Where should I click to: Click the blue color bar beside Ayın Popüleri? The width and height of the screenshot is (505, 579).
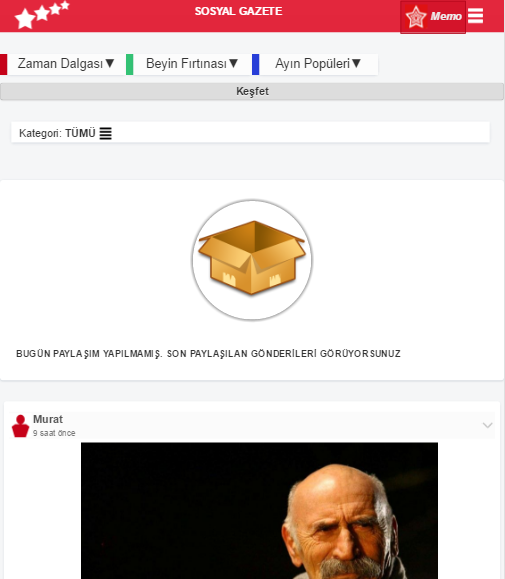(x=255, y=64)
